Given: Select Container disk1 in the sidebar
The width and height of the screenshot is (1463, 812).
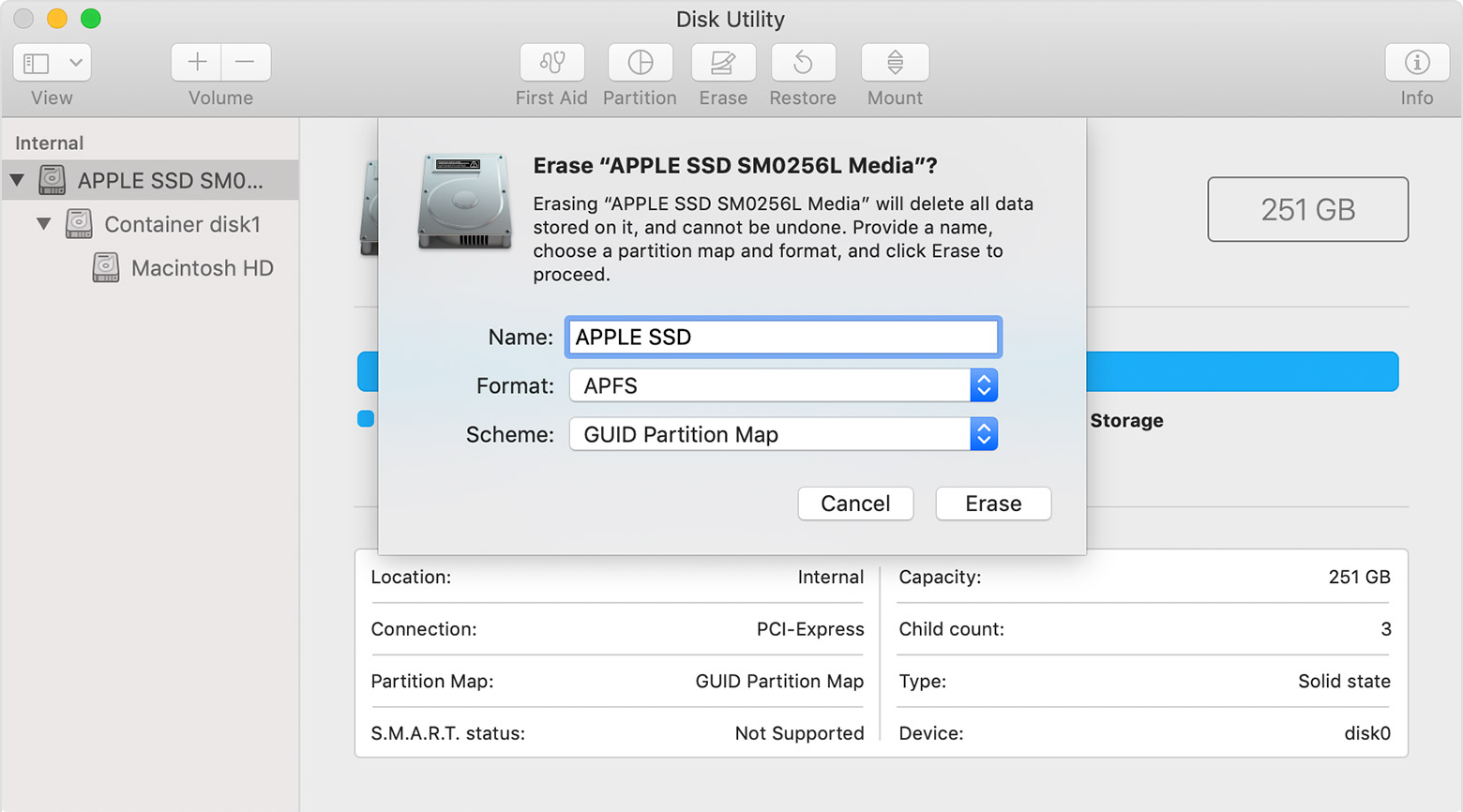Looking at the screenshot, I should (182, 224).
